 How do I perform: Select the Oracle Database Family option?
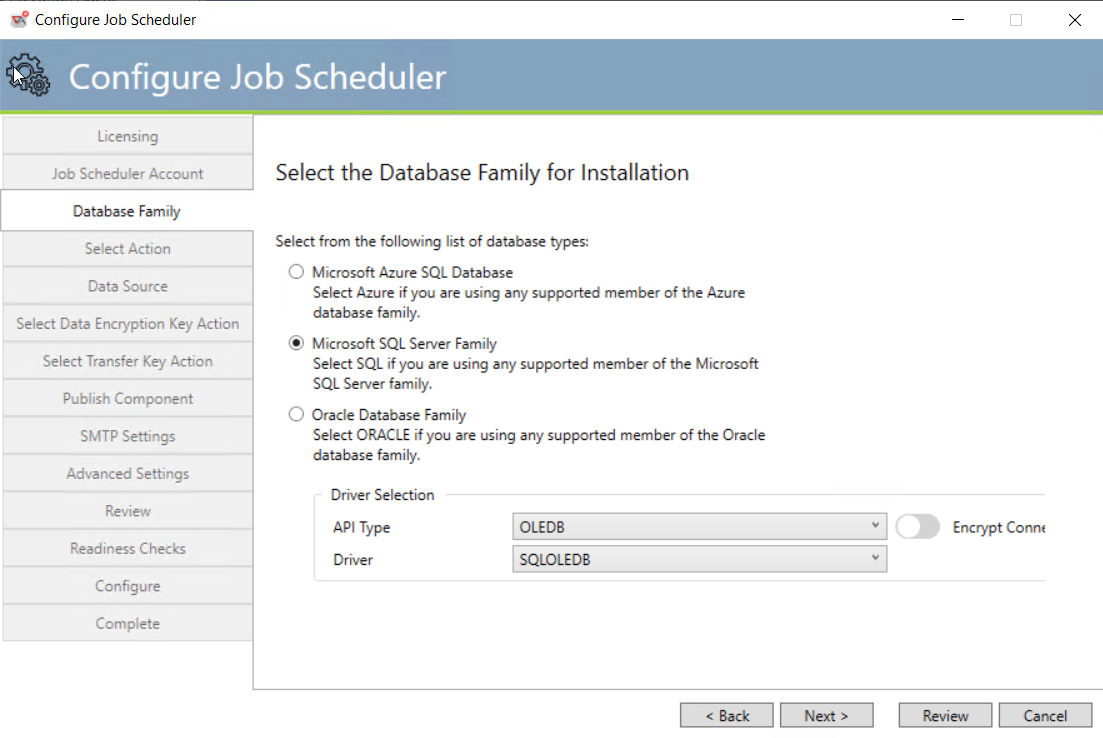(x=296, y=413)
